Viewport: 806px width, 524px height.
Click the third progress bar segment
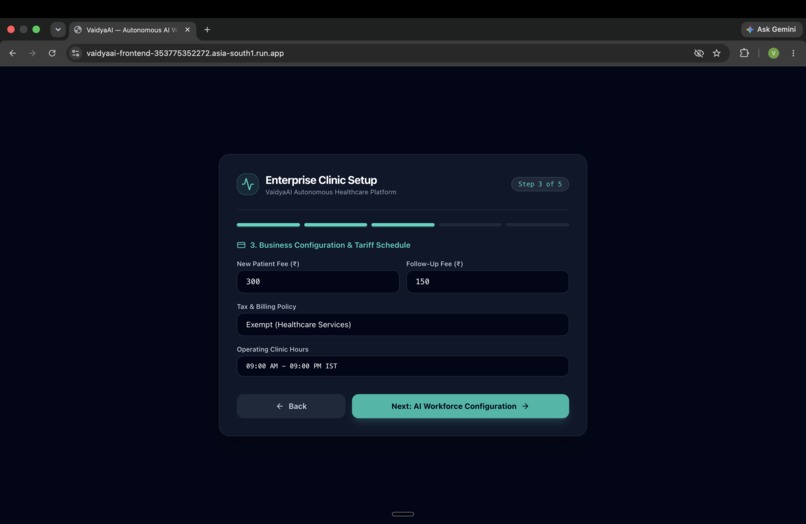tap(403, 225)
